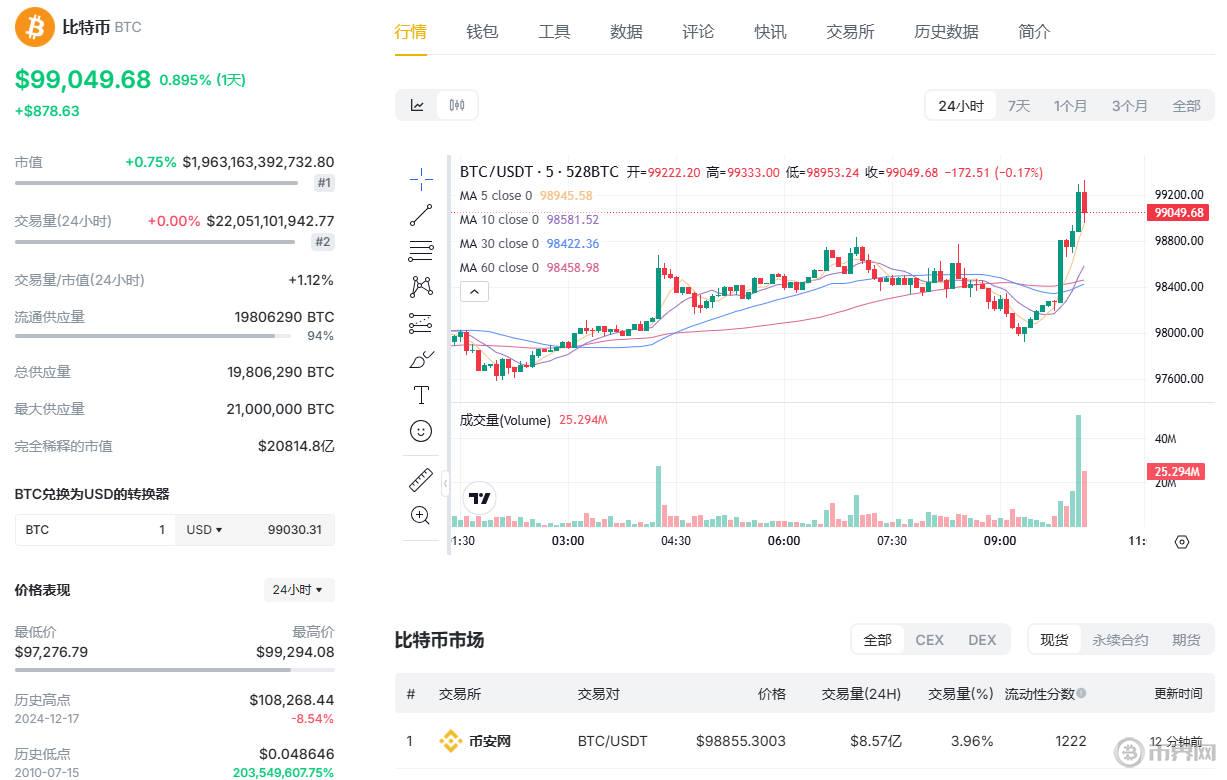Image resolution: width=1227 pixels, height=780 pixels.
Task: Select the crosshair cursor tool
Action: coord(421,180)
